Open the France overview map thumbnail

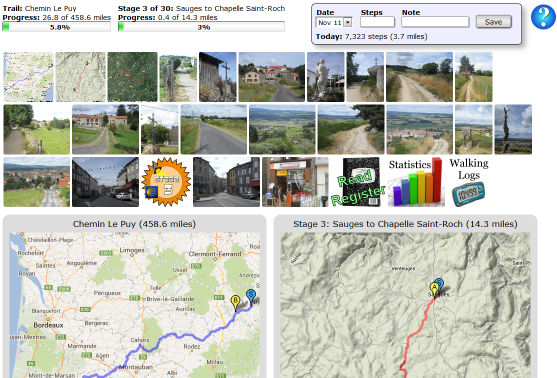(28, 77)
